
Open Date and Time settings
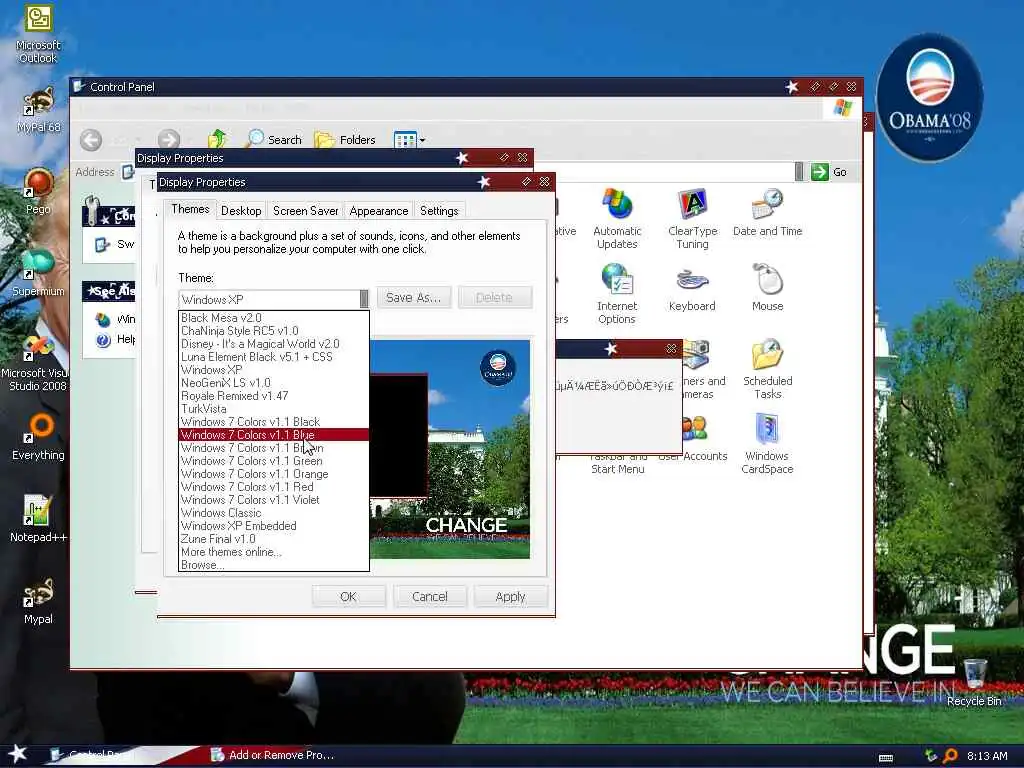point(767,212)
